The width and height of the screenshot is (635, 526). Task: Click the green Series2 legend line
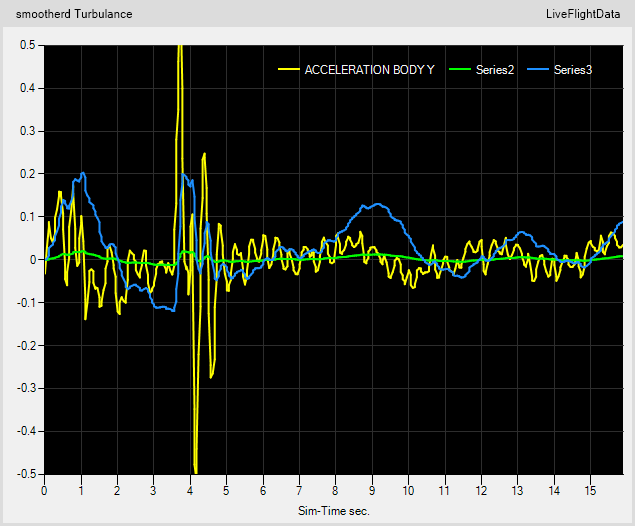pos(460,70)
